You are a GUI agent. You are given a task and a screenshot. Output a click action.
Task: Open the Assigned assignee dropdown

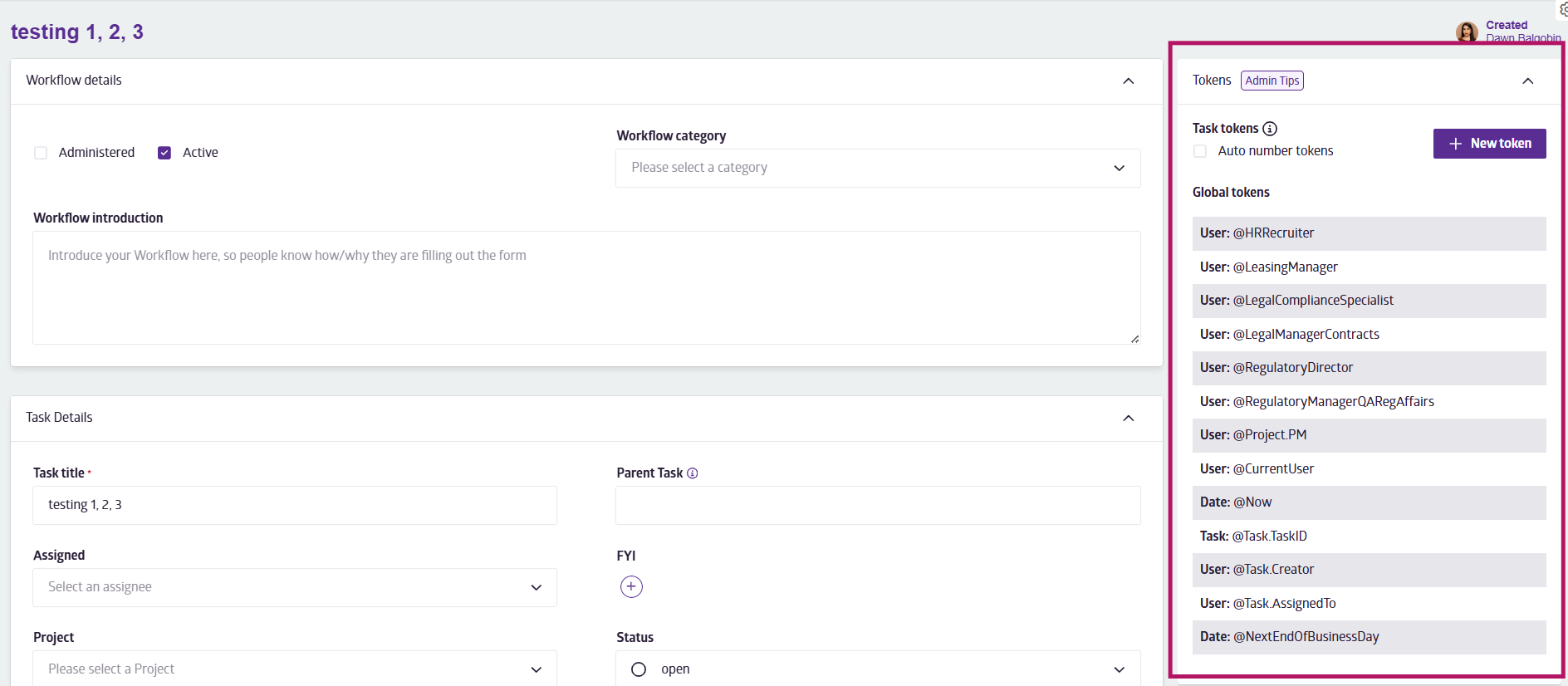pyautogui.click(x=294, y=587)
